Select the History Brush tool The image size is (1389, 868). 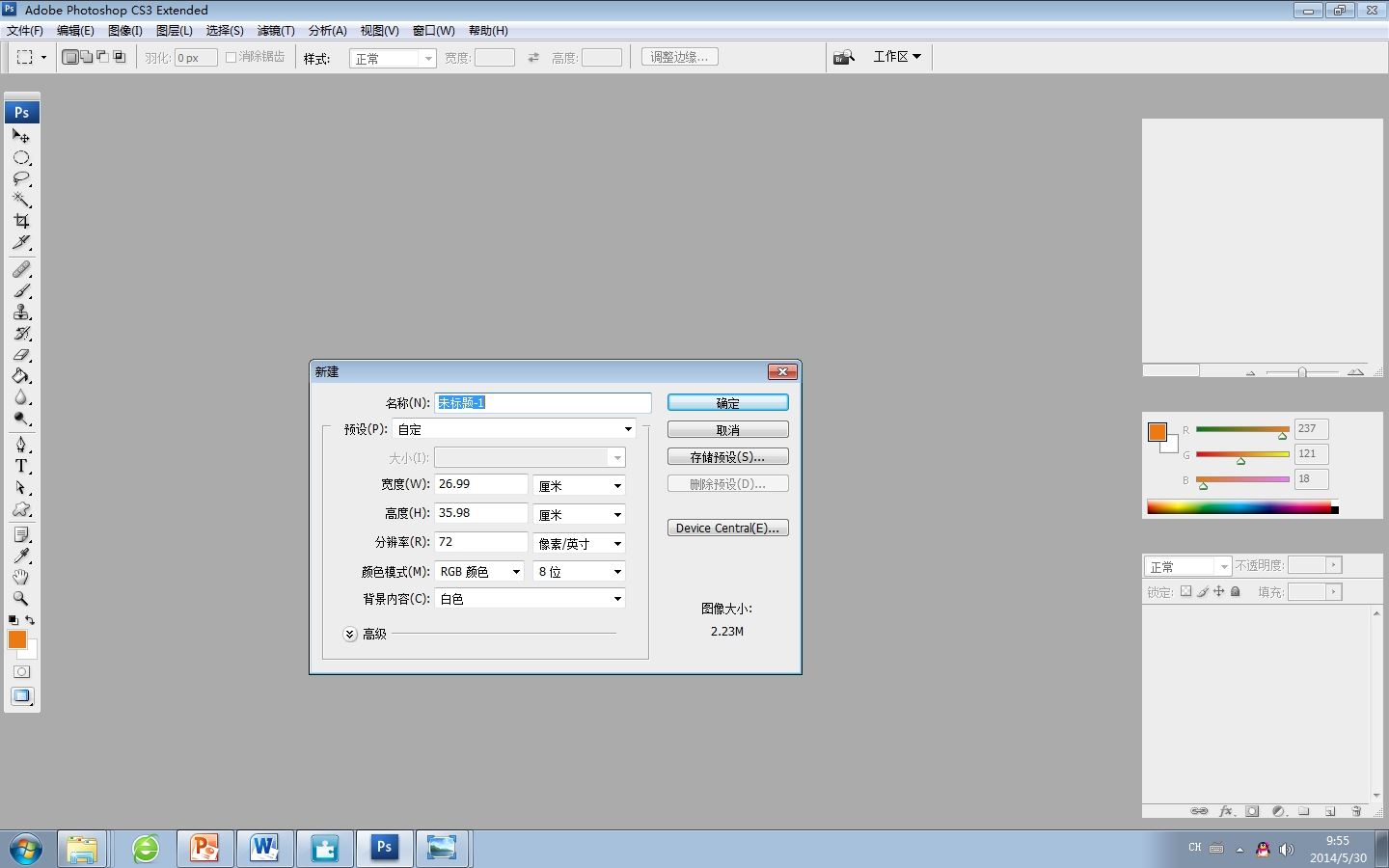tap(21, 333)
